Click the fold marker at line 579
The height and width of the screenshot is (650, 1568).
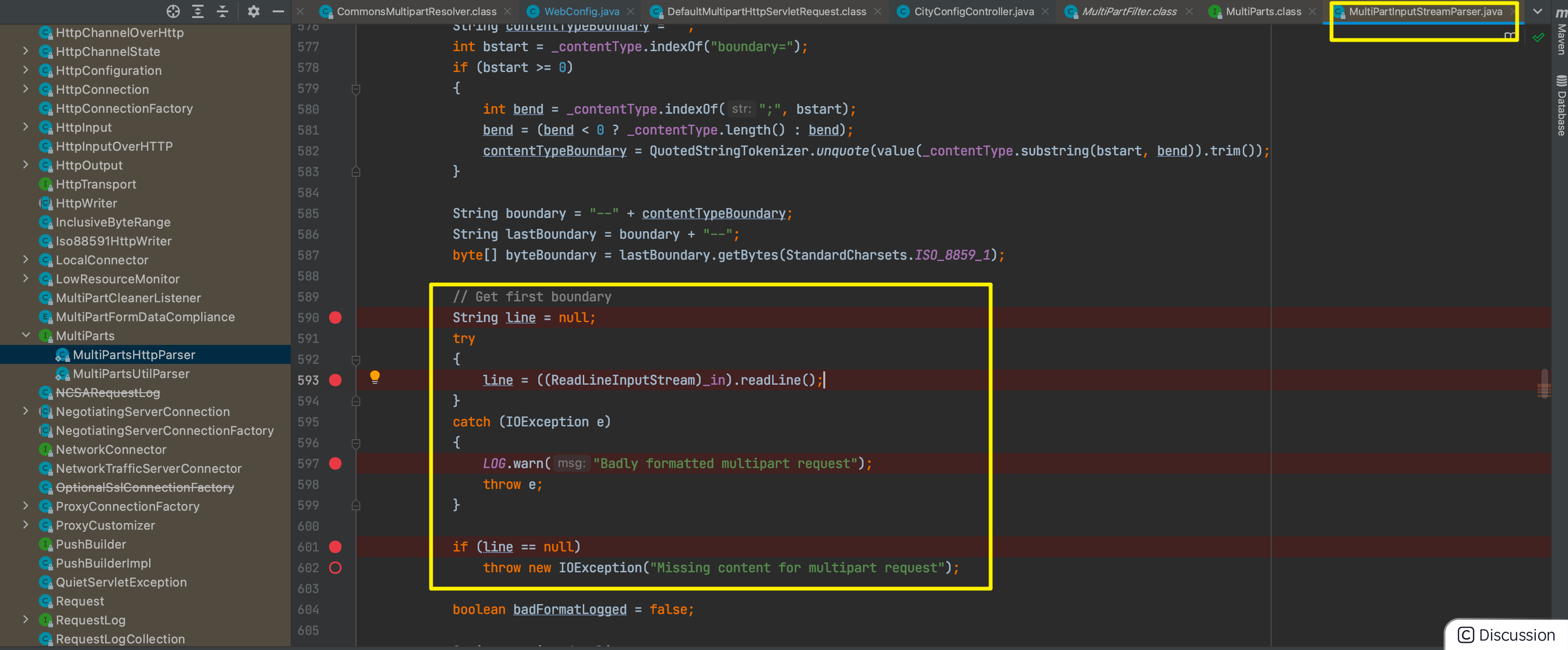[356, 89]
